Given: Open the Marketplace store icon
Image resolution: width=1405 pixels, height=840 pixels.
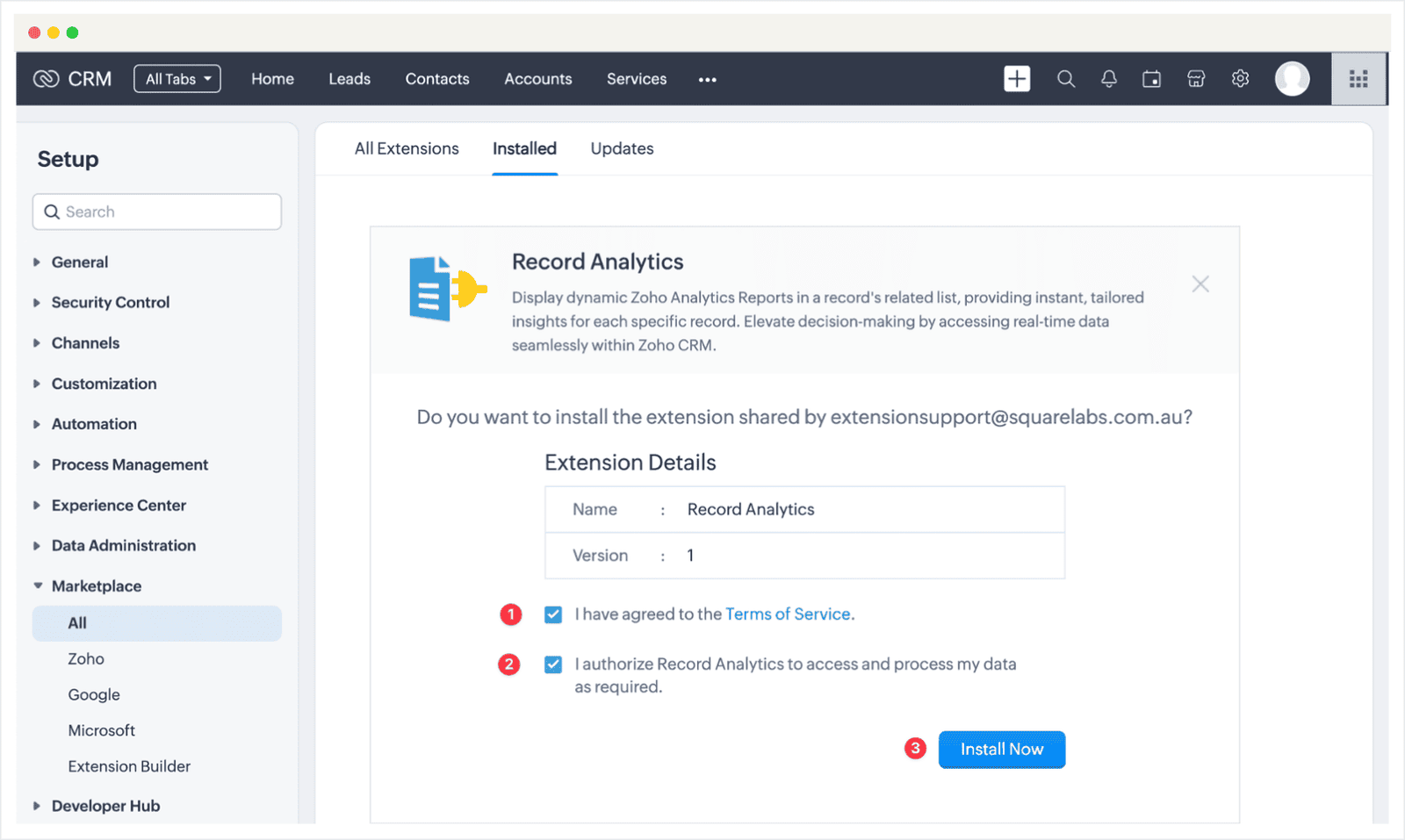Looking at the screenshot, I should point(1196,79).
